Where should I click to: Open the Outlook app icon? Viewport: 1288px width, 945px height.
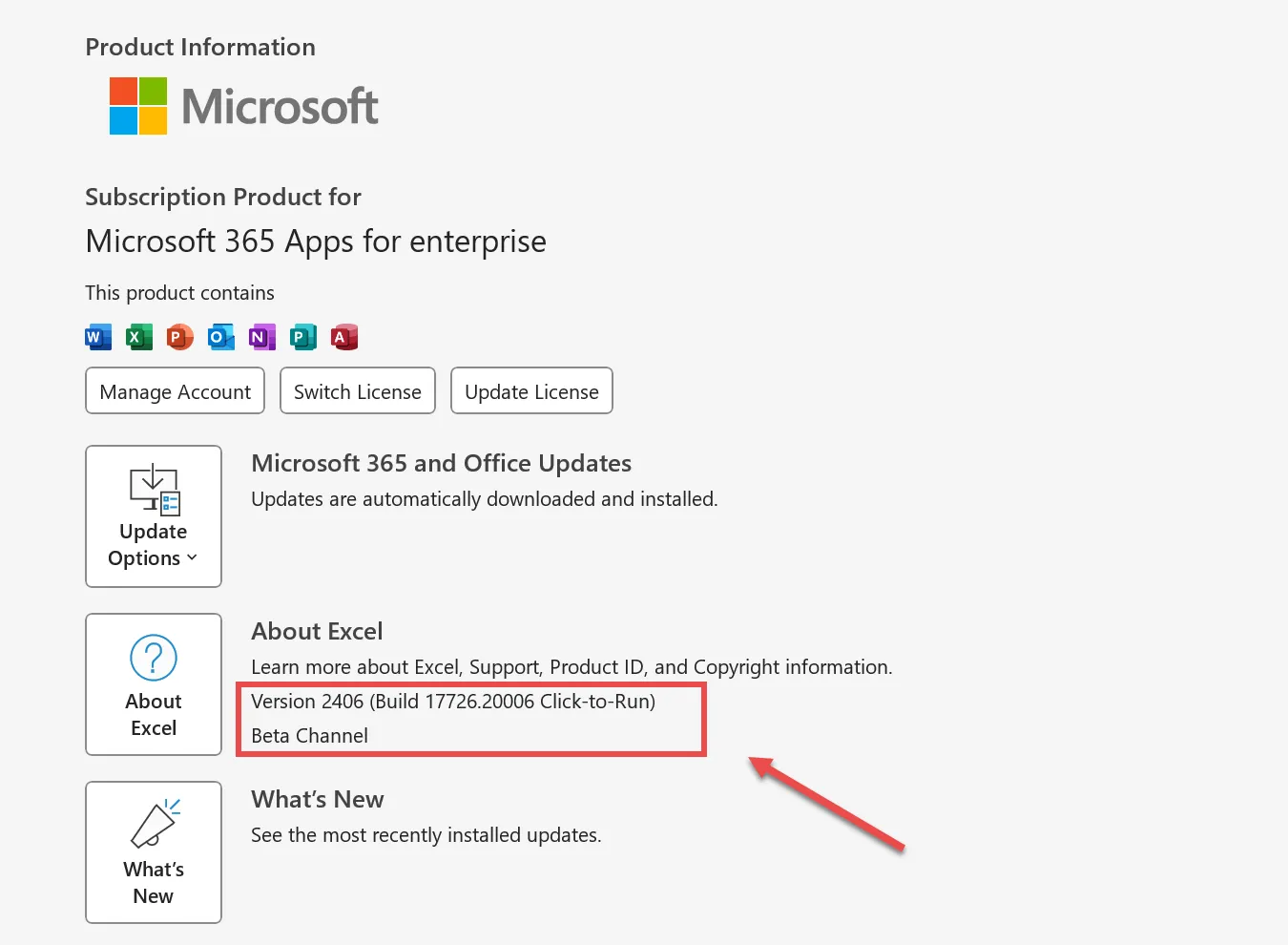click(x=220, y=337)
